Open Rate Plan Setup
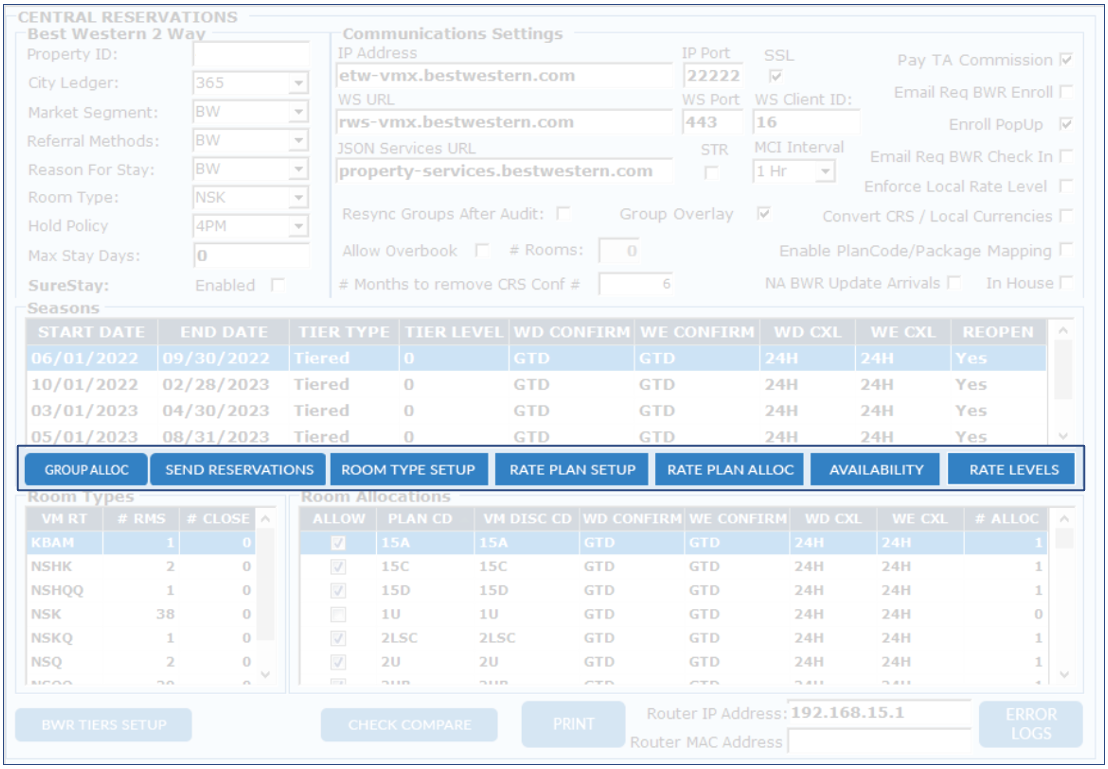This screenshot has width=1108, height=769. (572, 469)
